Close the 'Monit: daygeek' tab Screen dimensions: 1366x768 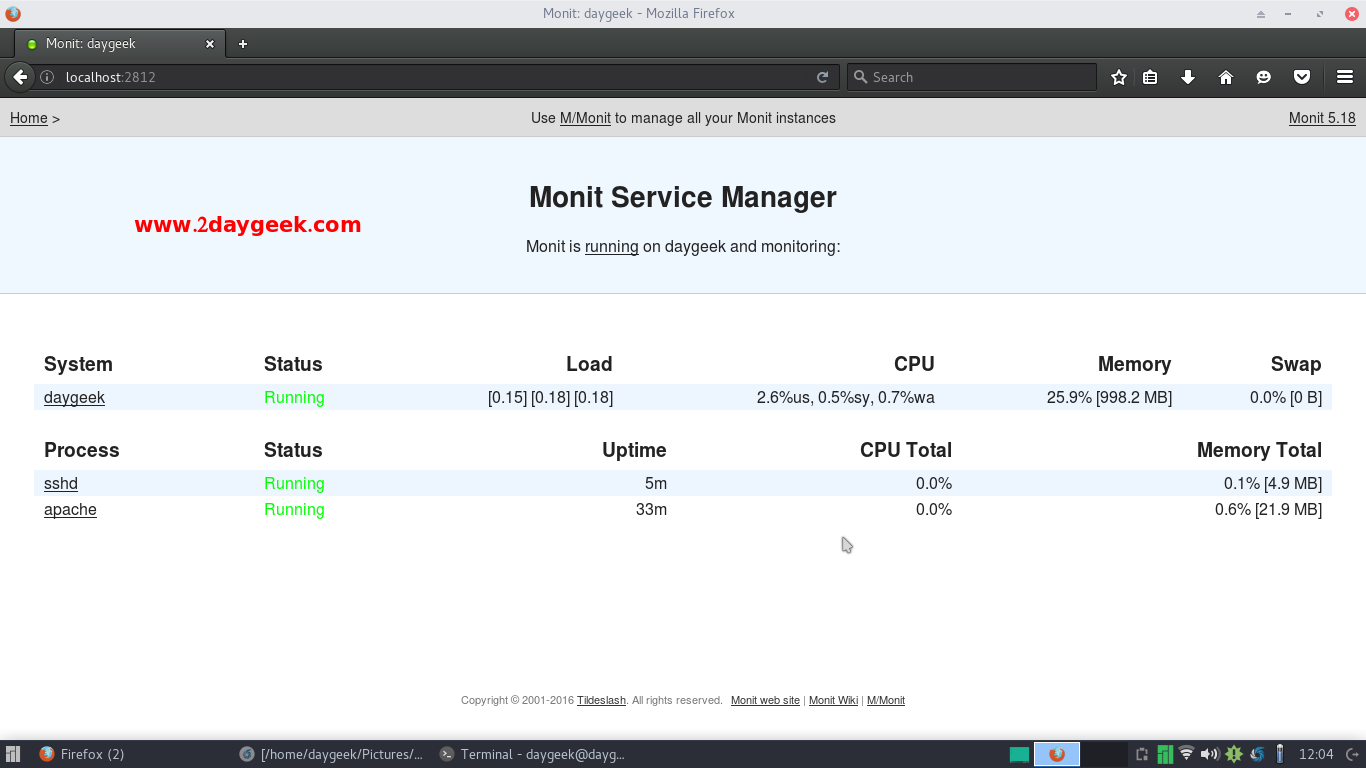210,44
